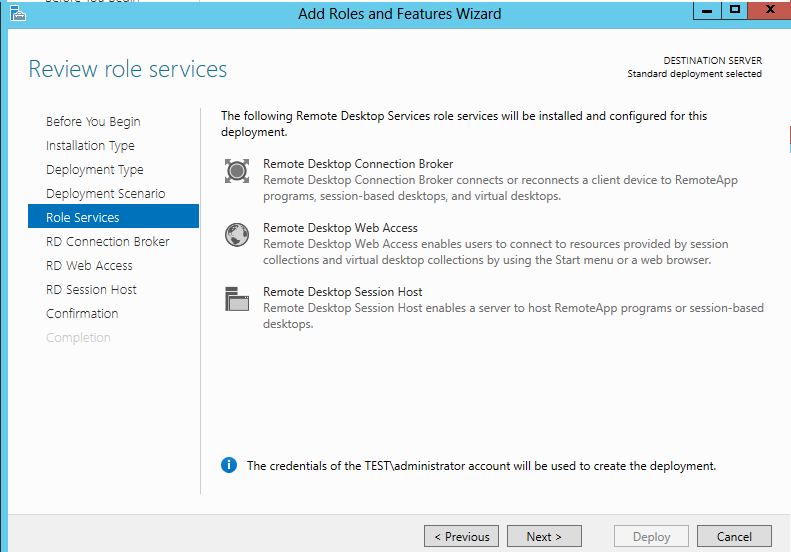791x552 pixels.
Task: Click the Remote Desktop Connection Broker icon
Action: click(x=237, y=171)
